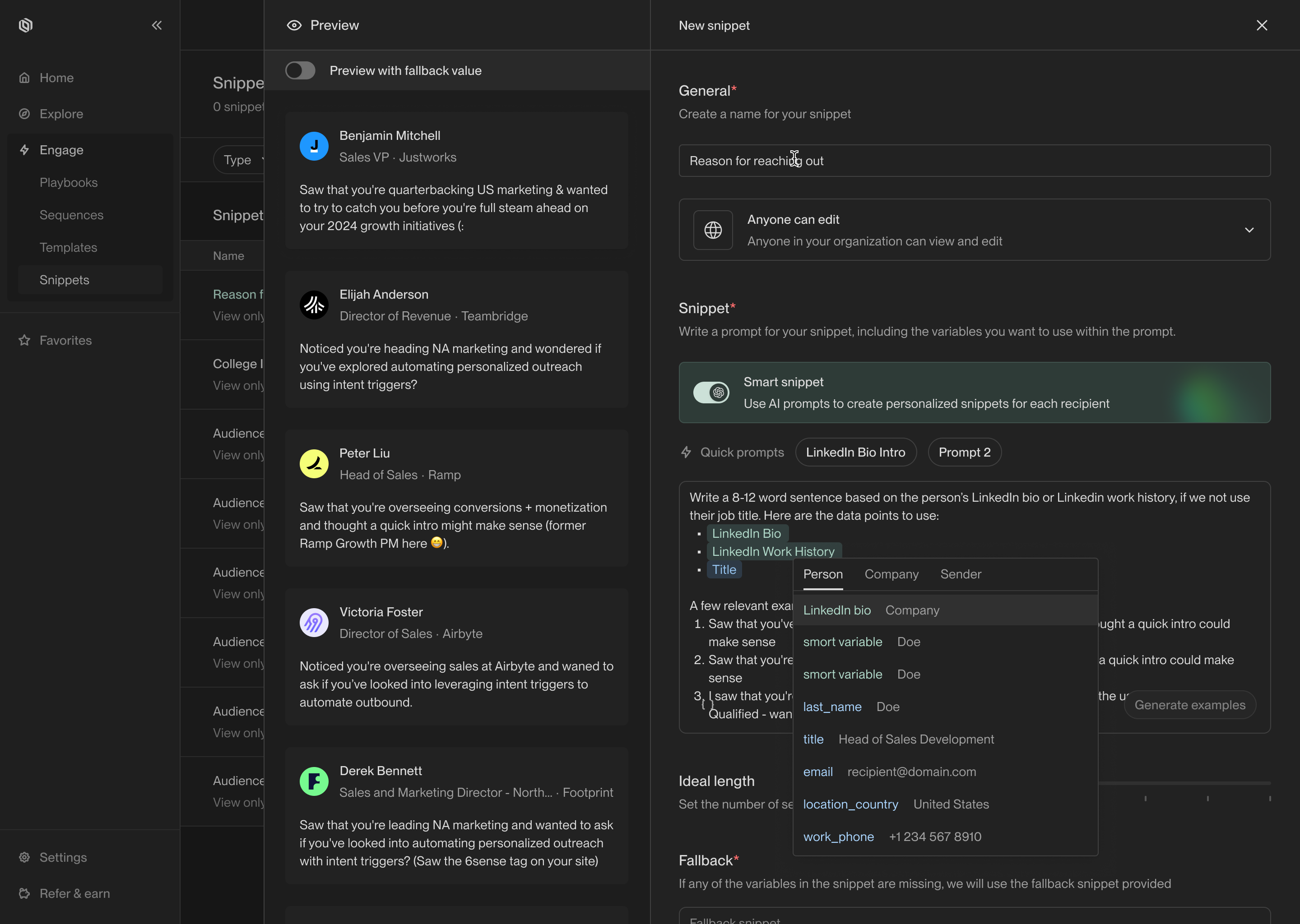Click the app logo in sidebar

point(26,25)
